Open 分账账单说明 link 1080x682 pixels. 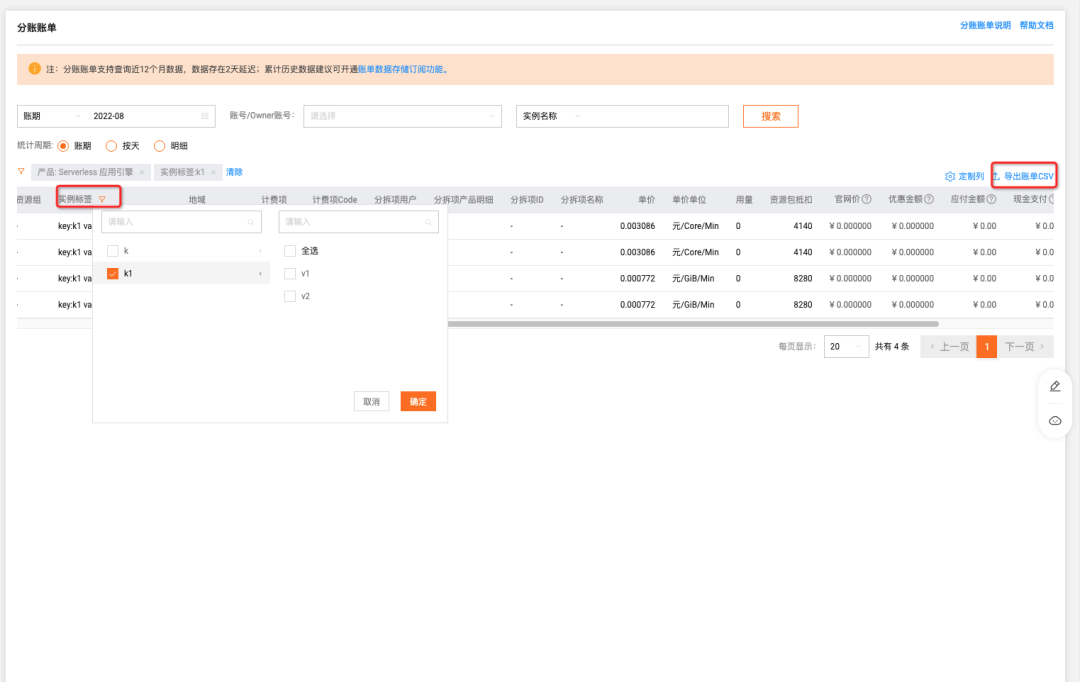tap(985, 25)
